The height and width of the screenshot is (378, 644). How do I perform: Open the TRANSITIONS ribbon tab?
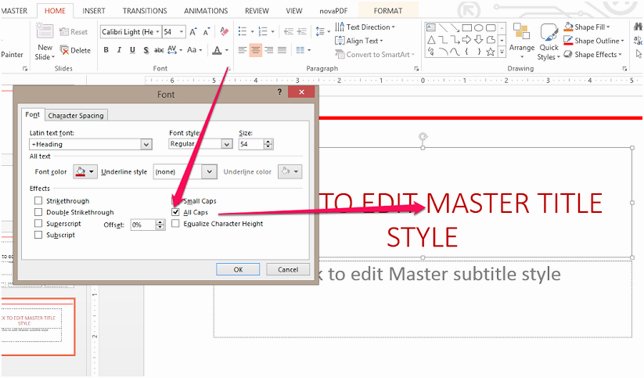(x=145, y=11)
